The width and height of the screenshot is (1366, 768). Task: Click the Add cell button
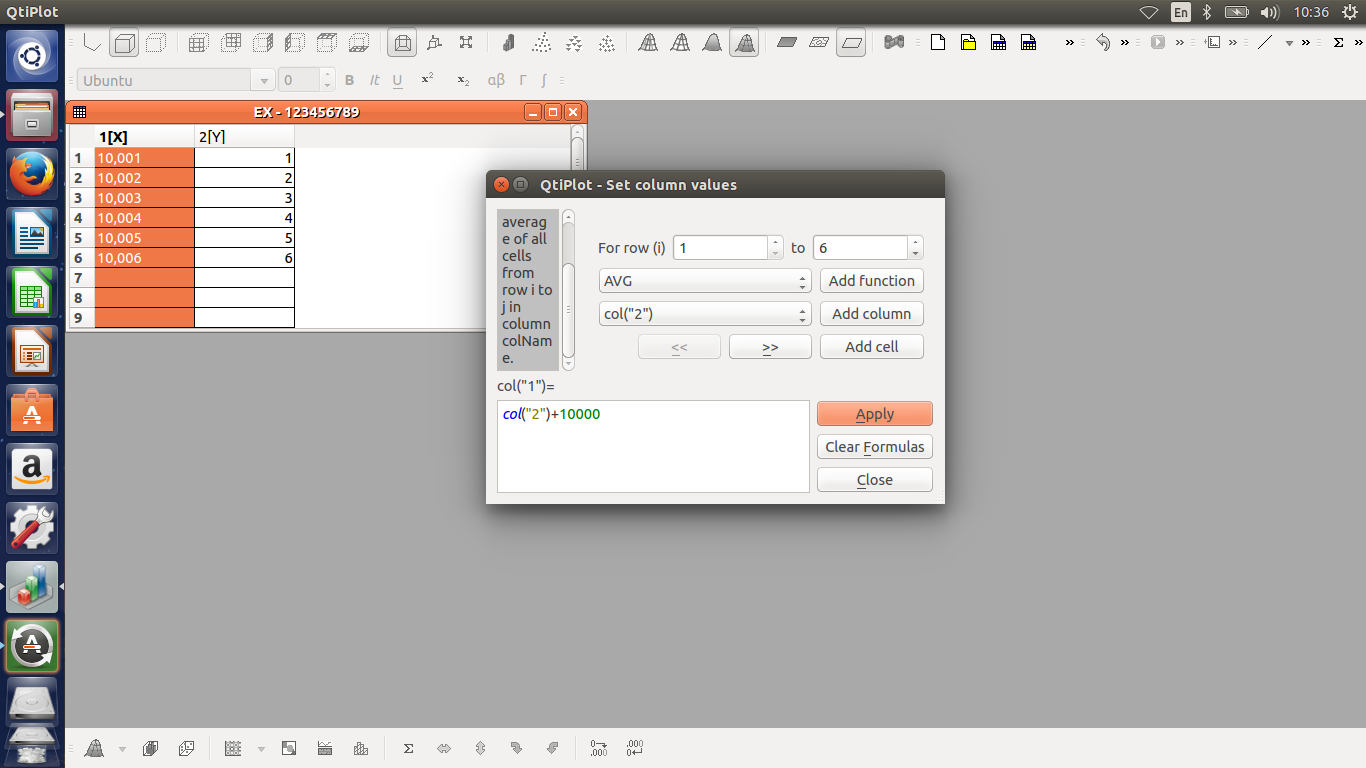872,347
